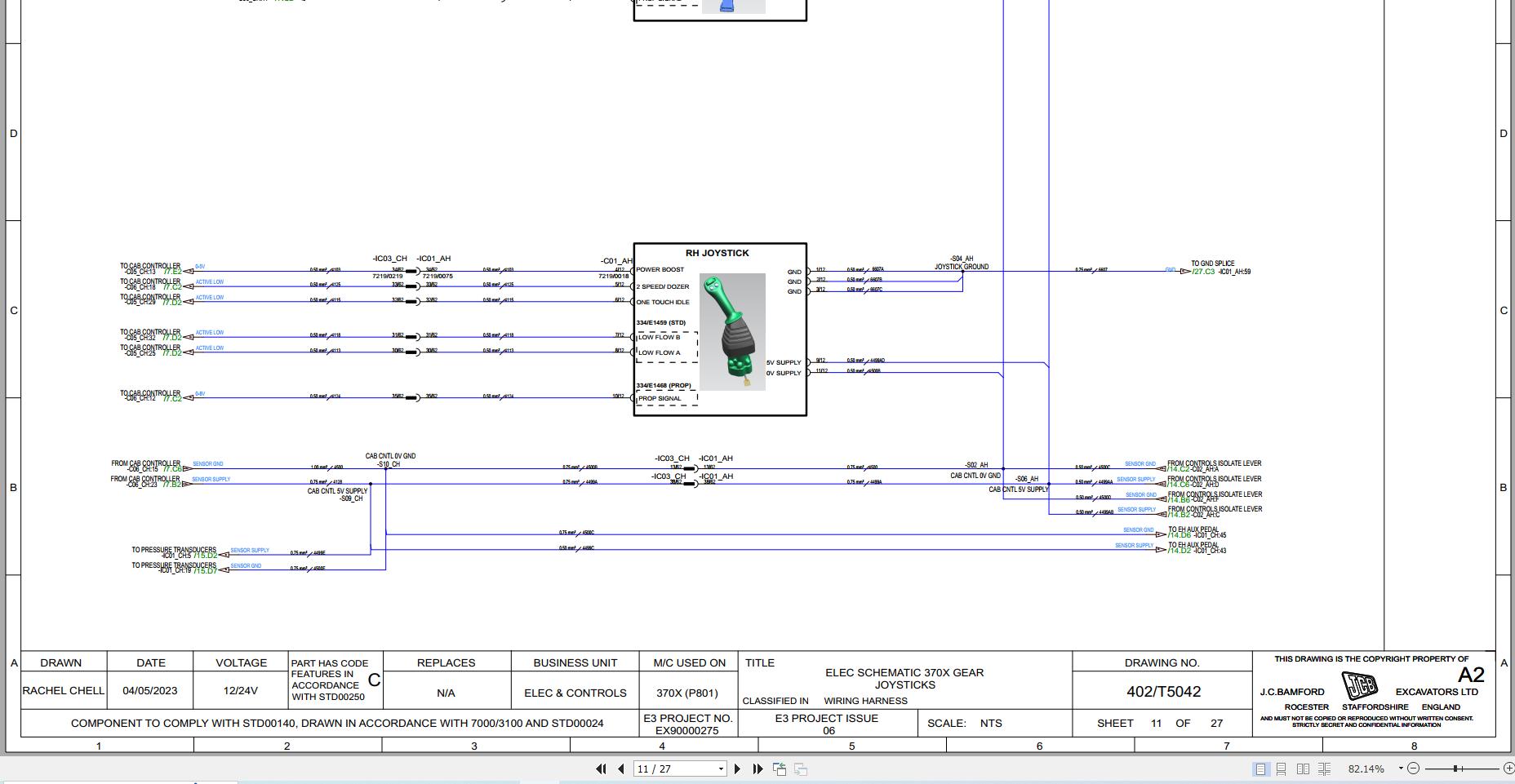Click the LOW FLOW A label

pos(659,352)
